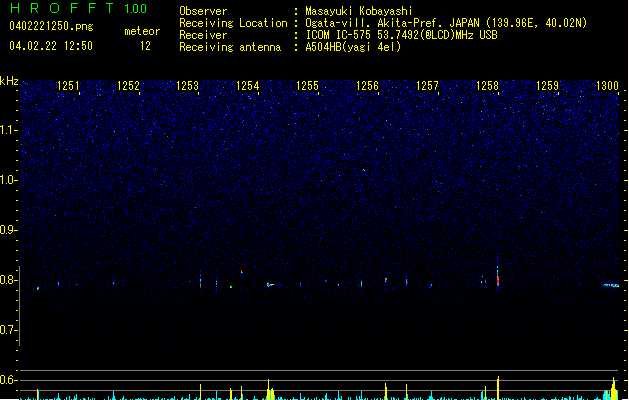Click the vertical echo line at 1253
Image resolution: width=629 pixels, height=400 pixels.
coord(201,279)
